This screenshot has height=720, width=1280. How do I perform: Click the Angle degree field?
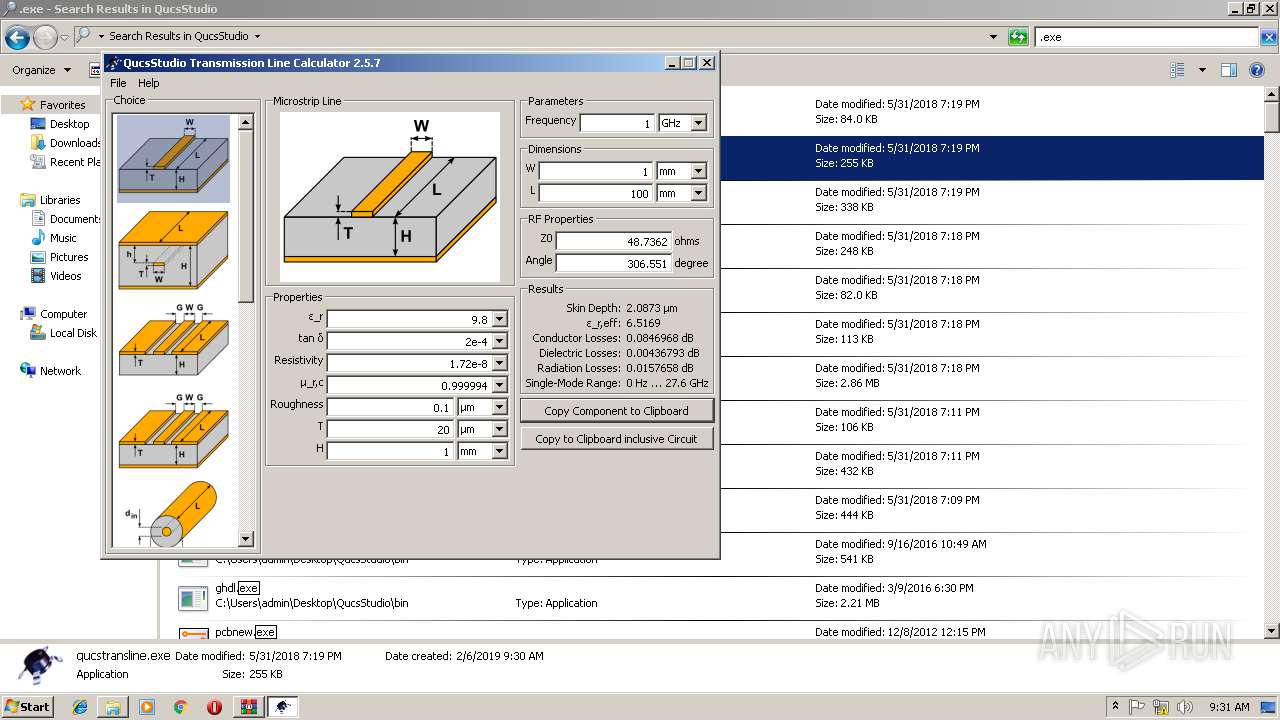613,263
